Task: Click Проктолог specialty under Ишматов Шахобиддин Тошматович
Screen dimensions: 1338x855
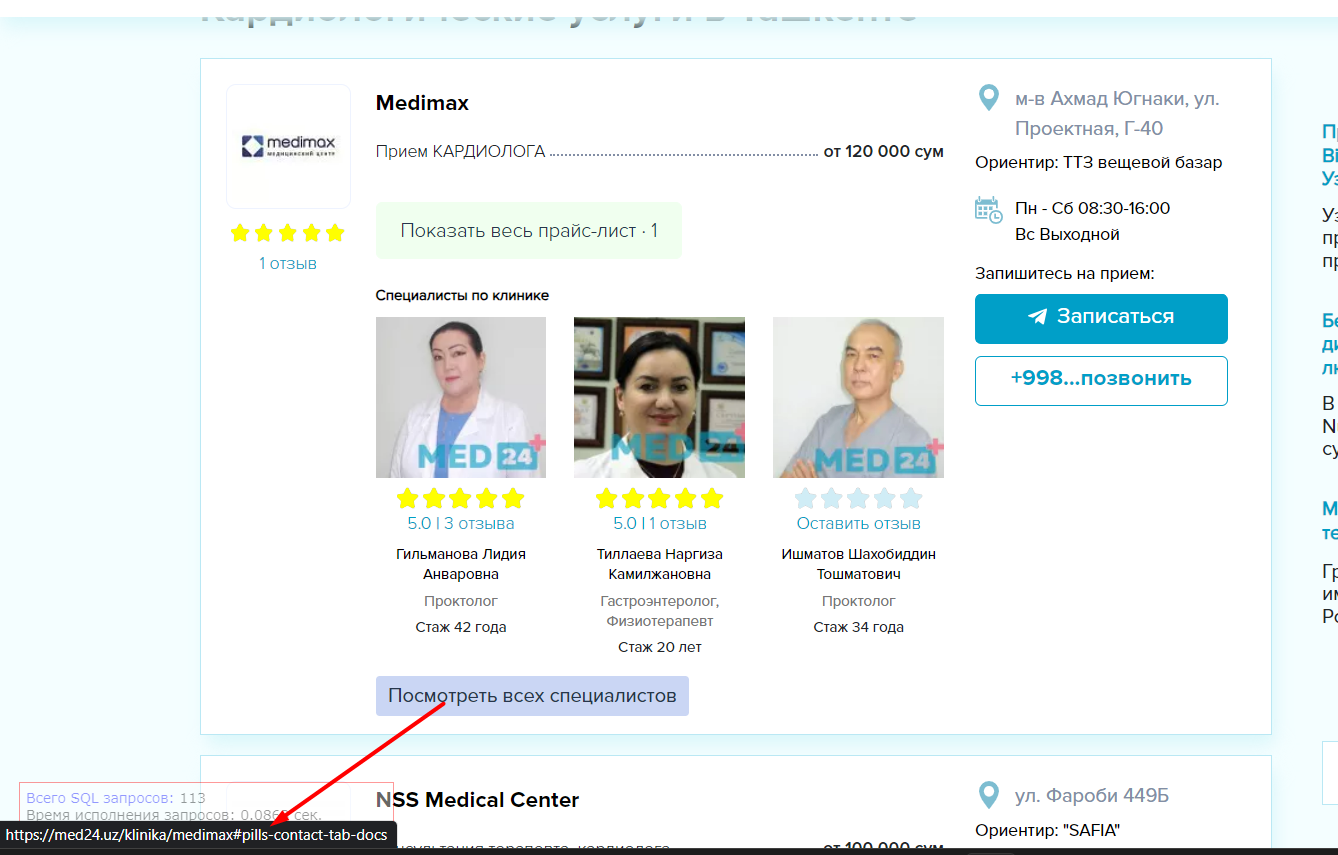Action: coord(859,601)
